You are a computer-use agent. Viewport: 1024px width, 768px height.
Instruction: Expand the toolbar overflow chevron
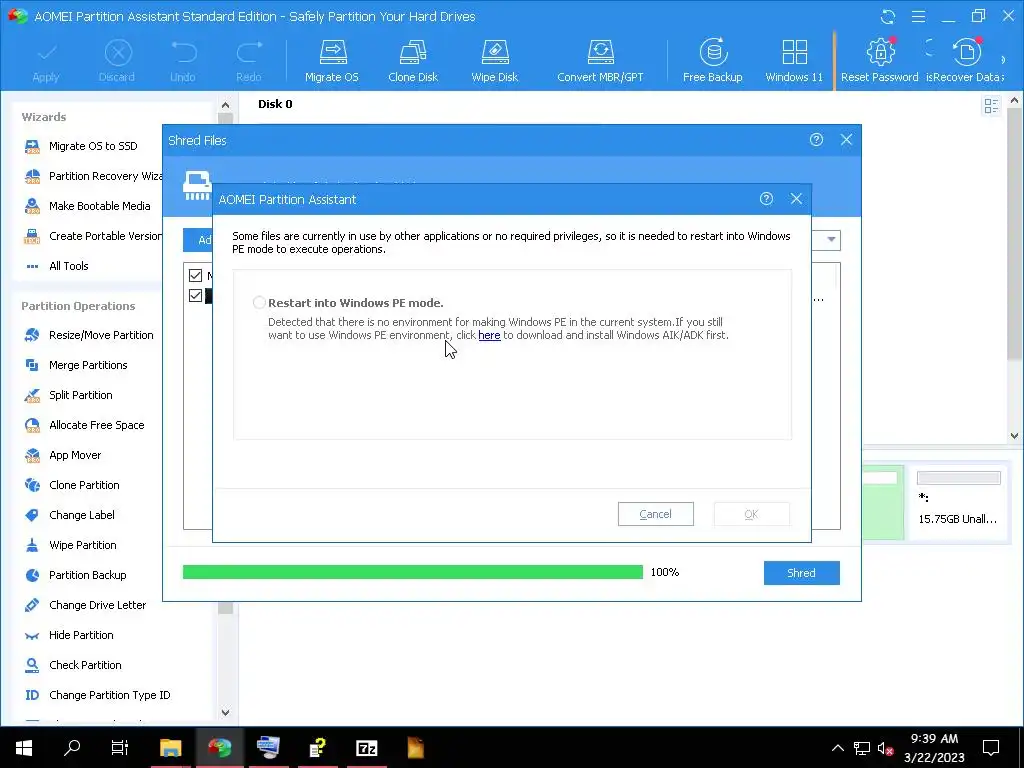click(1003, 60)
